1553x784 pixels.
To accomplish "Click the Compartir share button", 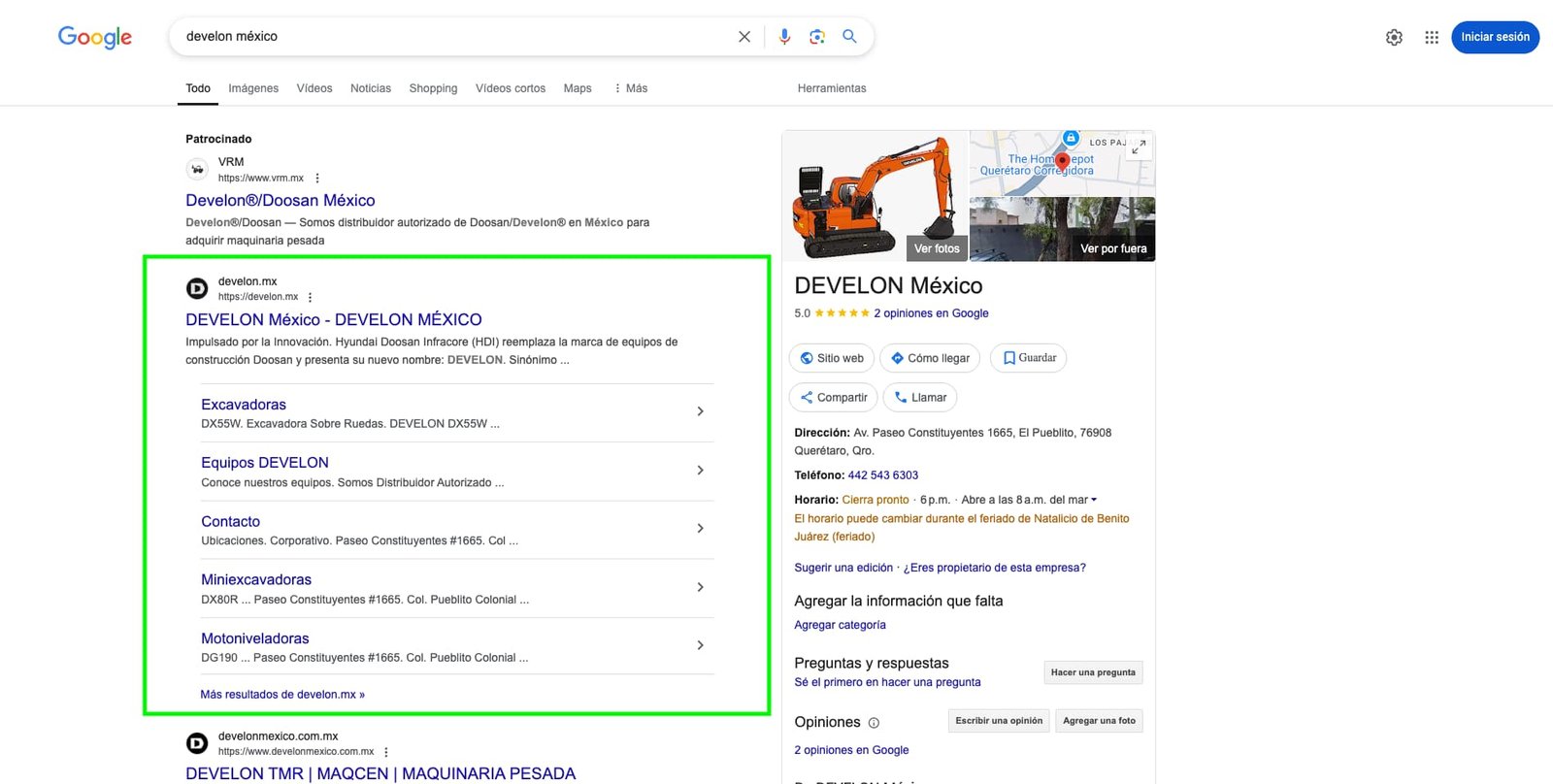I will [834, 398].
